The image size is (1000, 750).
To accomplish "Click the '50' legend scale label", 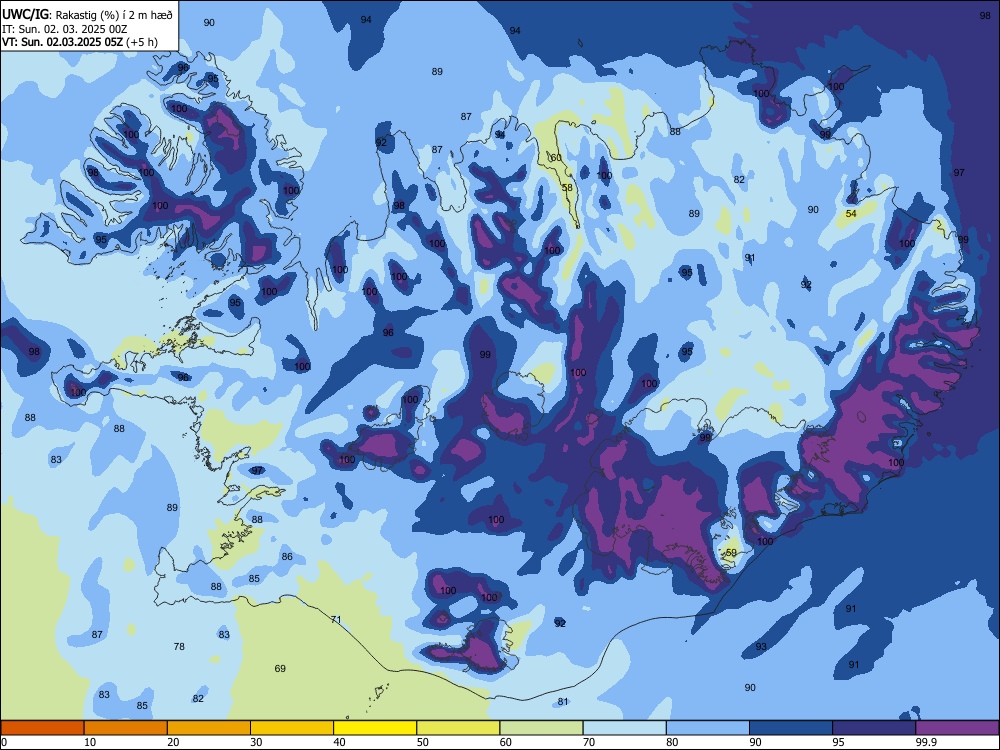I will tap(423, 742).
